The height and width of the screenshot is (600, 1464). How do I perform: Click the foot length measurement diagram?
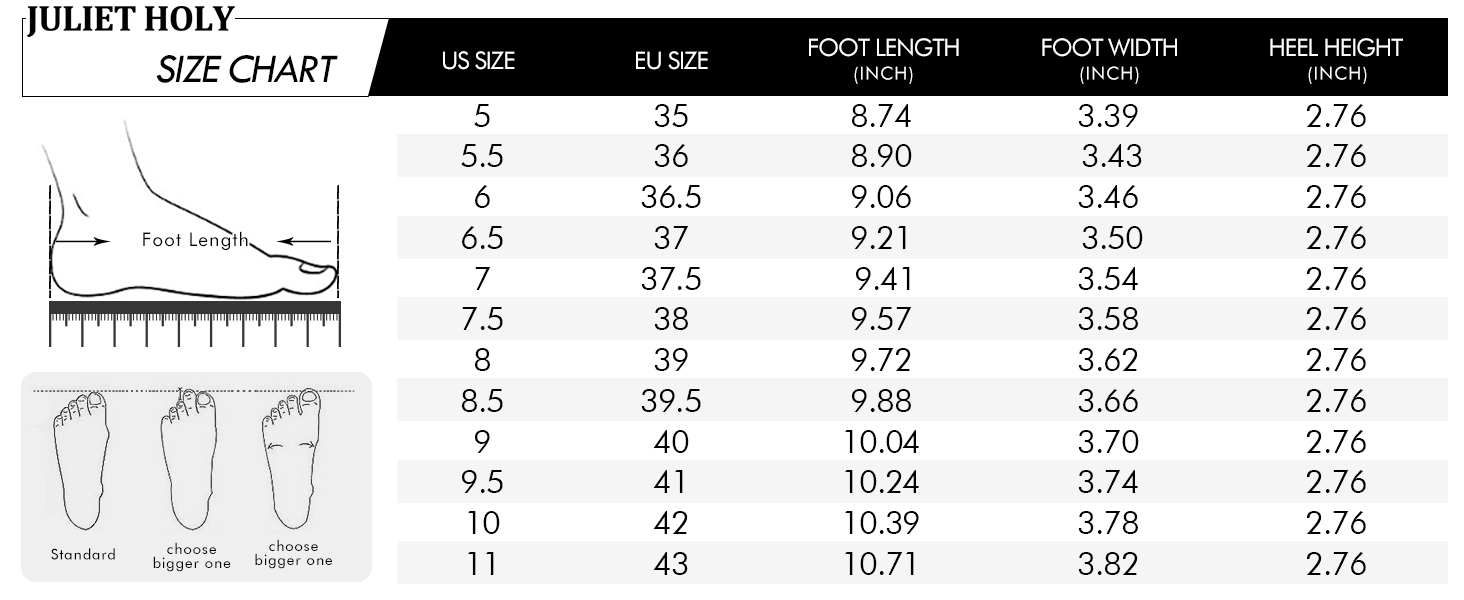coord(195,232)
